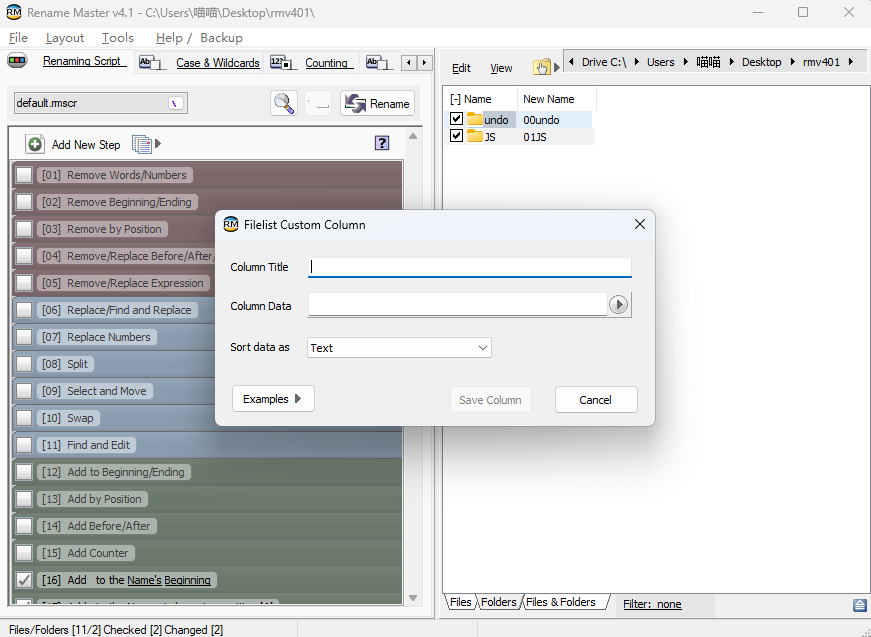This screenshot has width=871, height=637.
Task: Uncheck the undo folder checkbox
Action: 457,119
